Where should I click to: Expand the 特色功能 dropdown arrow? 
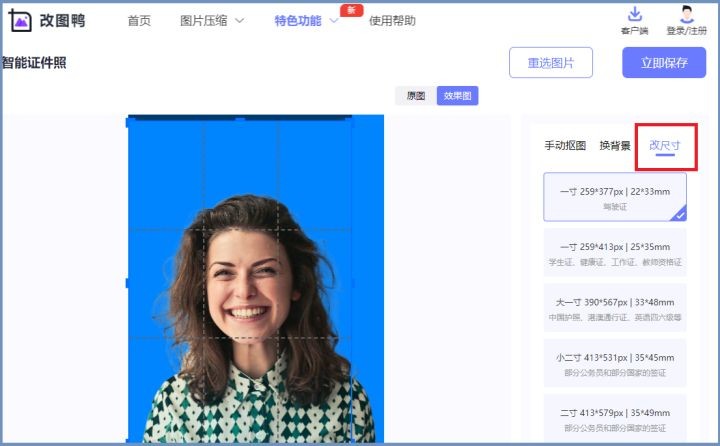[x=334, y=21]
